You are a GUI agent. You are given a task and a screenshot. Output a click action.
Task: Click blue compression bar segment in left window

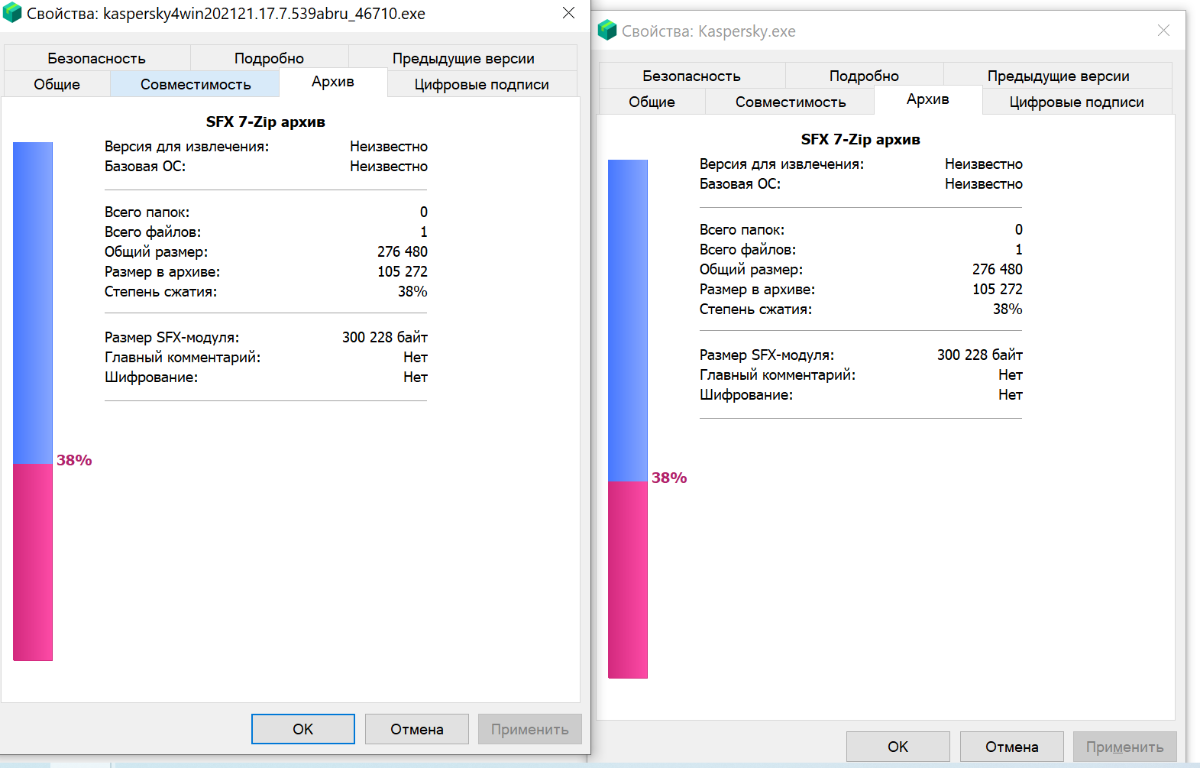[33, 303]
